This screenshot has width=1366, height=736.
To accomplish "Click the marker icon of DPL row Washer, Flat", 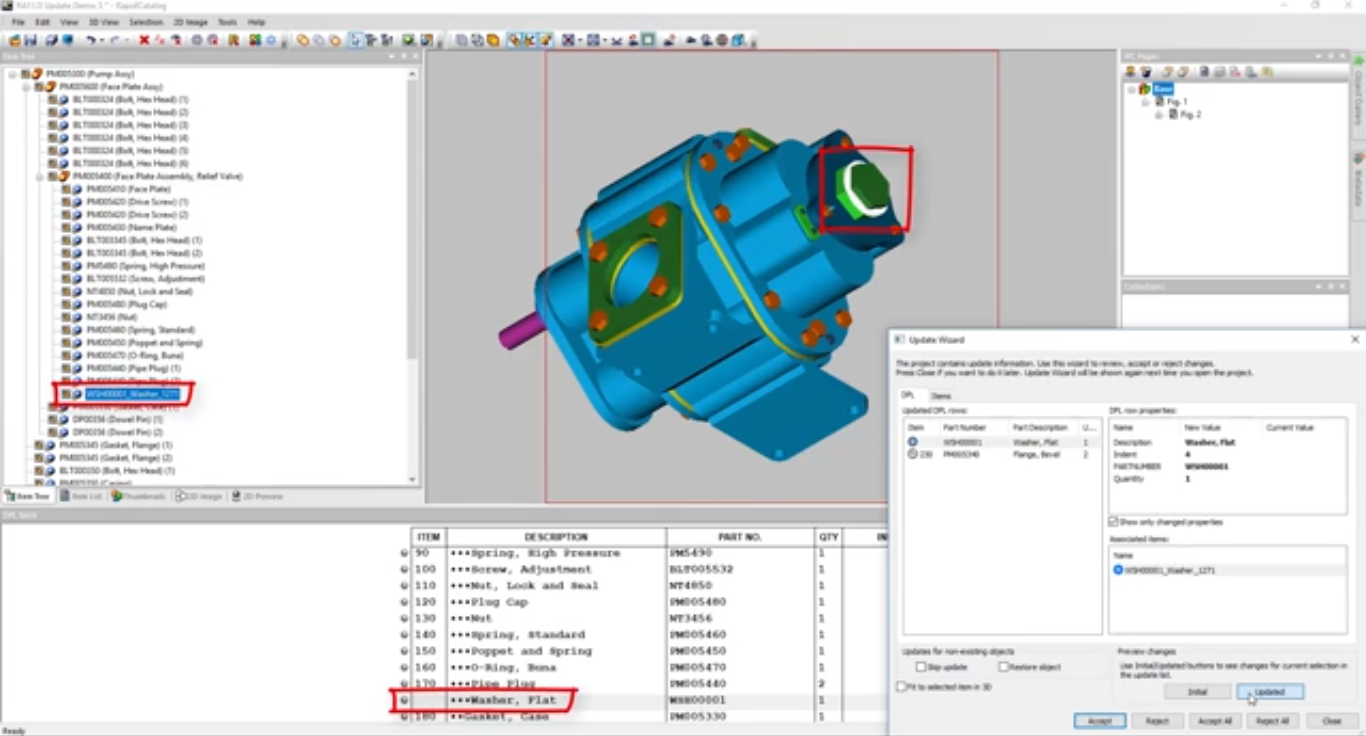I will point(404,700).
